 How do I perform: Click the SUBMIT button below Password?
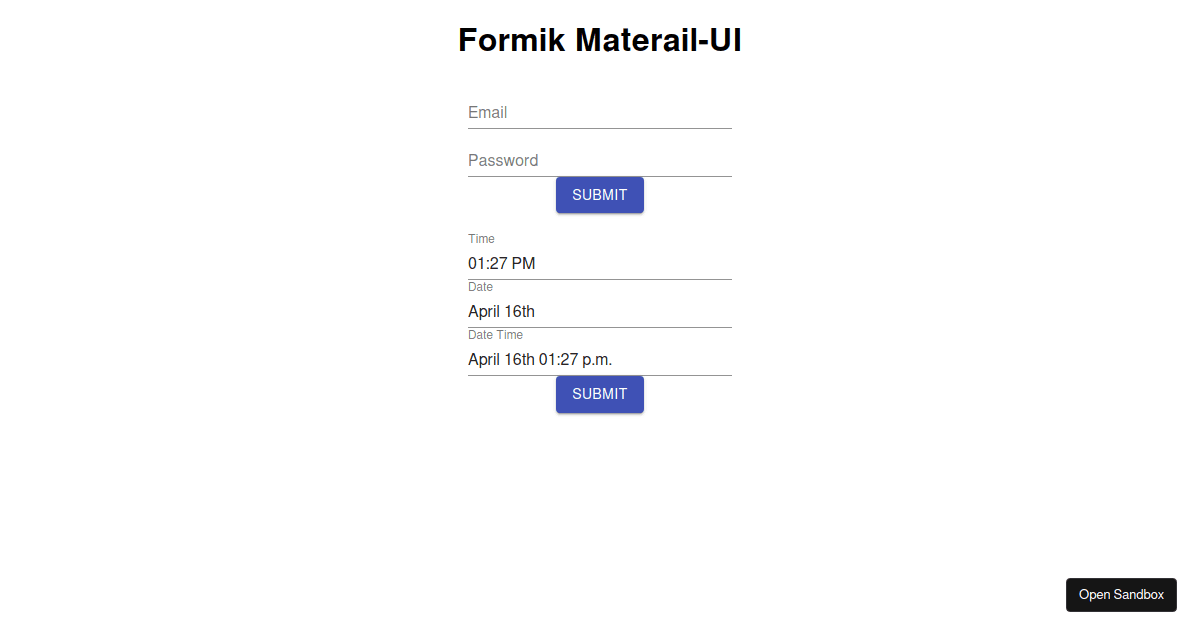[x=600, y=195]
